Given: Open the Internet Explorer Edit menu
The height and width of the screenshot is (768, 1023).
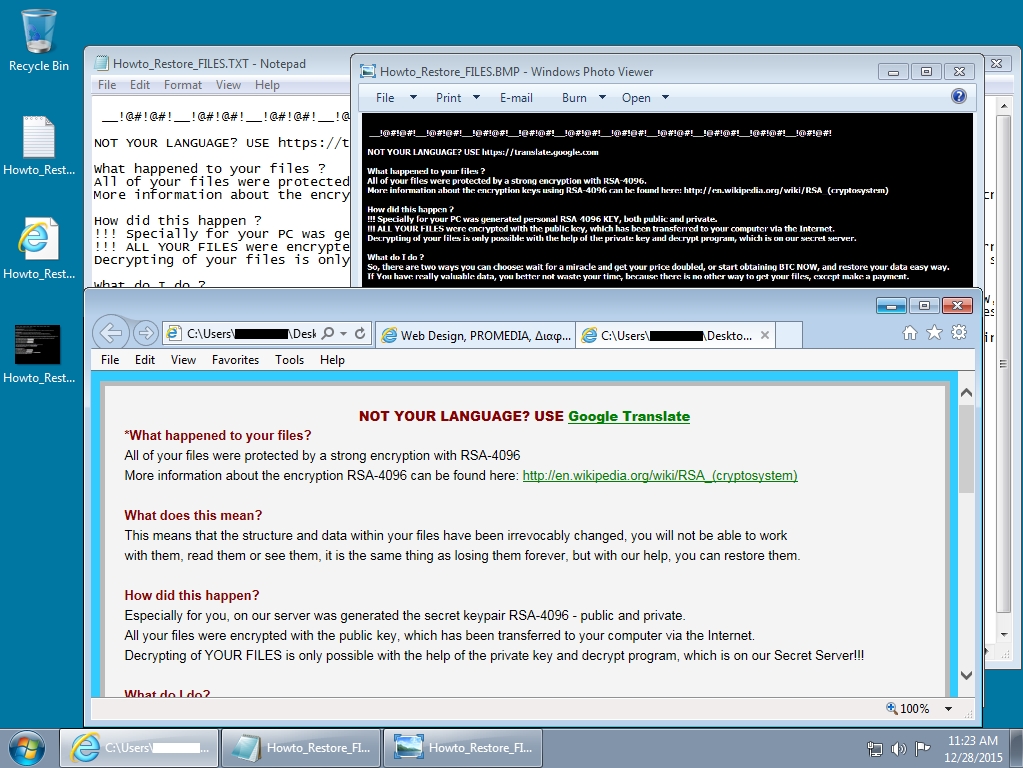Looking at the screenshot, I should pyautogui.click(x=145, y=360).
